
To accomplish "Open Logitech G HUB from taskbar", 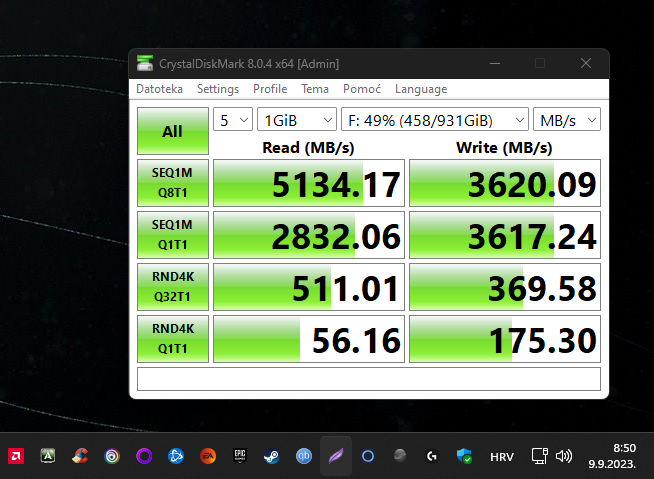I will click(x=432, y=456).
